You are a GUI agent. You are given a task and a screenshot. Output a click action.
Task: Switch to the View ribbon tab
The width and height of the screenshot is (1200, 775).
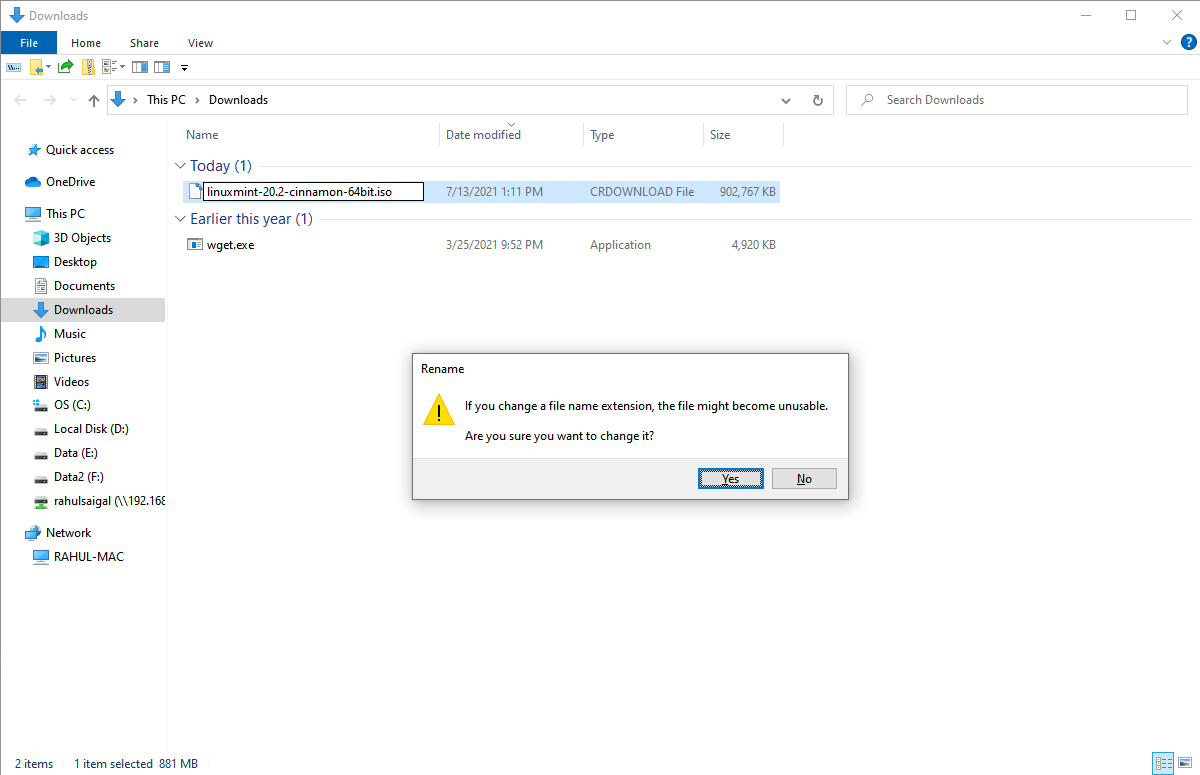[200, 43]
